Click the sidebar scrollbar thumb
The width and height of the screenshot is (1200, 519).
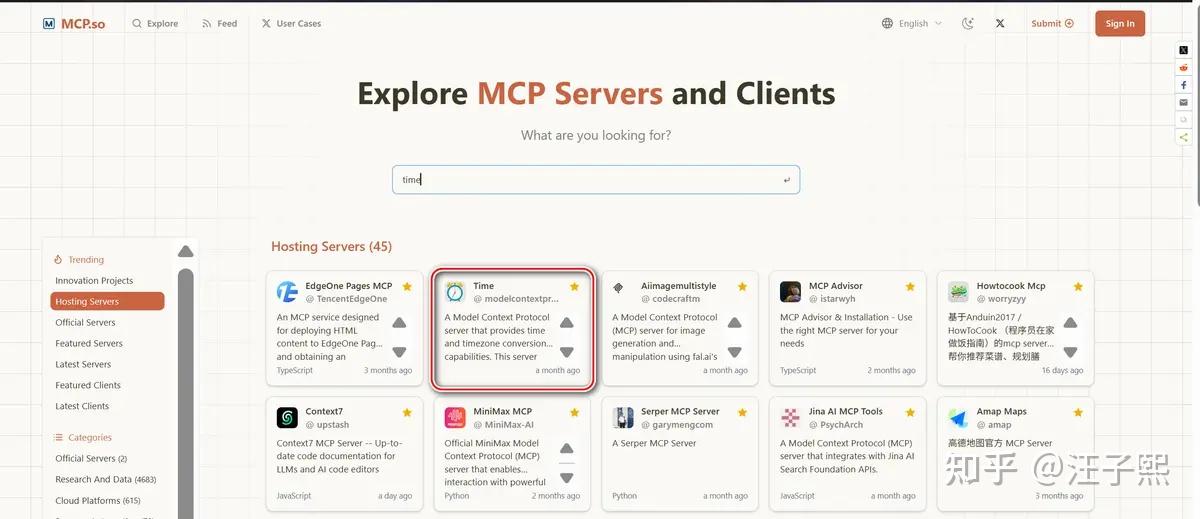[185, 393]
